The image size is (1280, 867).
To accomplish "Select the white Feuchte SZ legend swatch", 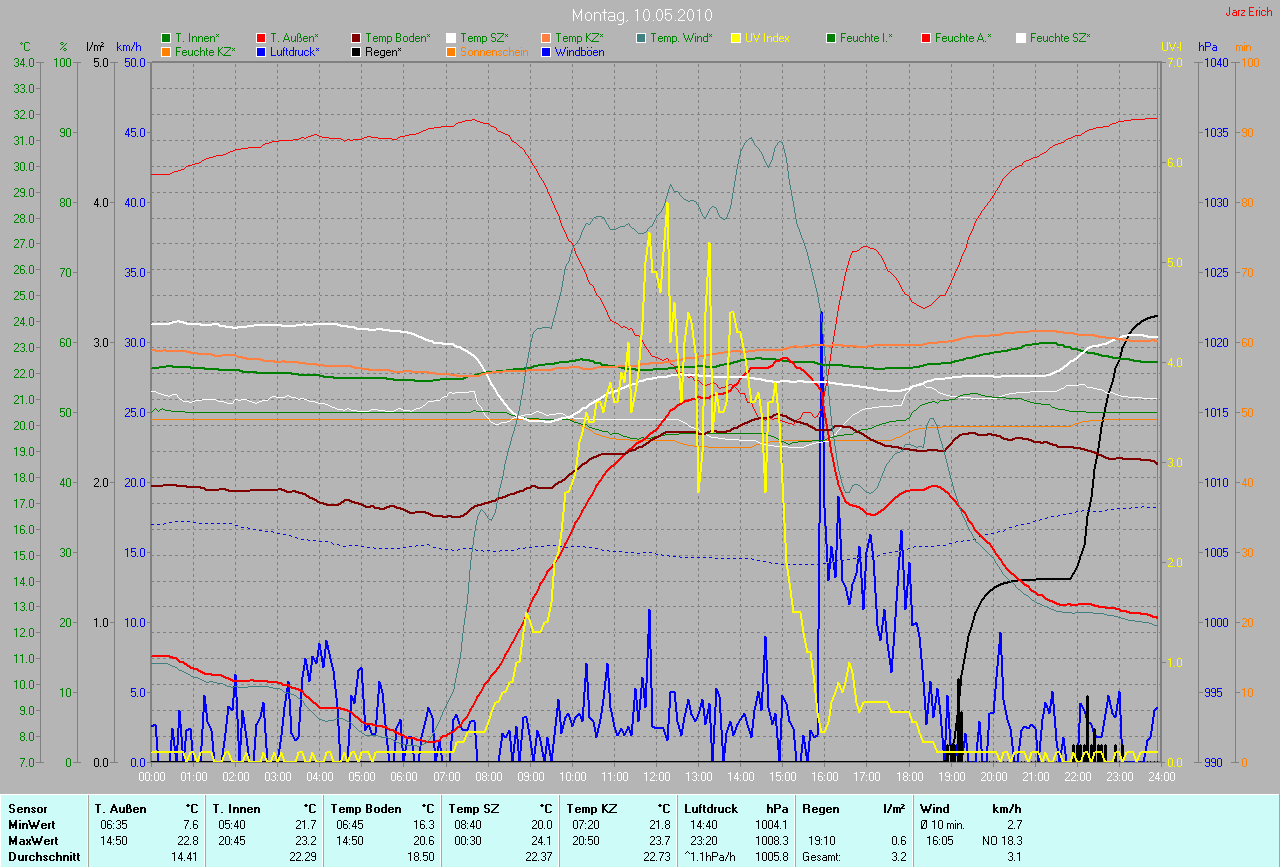I will [1022, 38].
